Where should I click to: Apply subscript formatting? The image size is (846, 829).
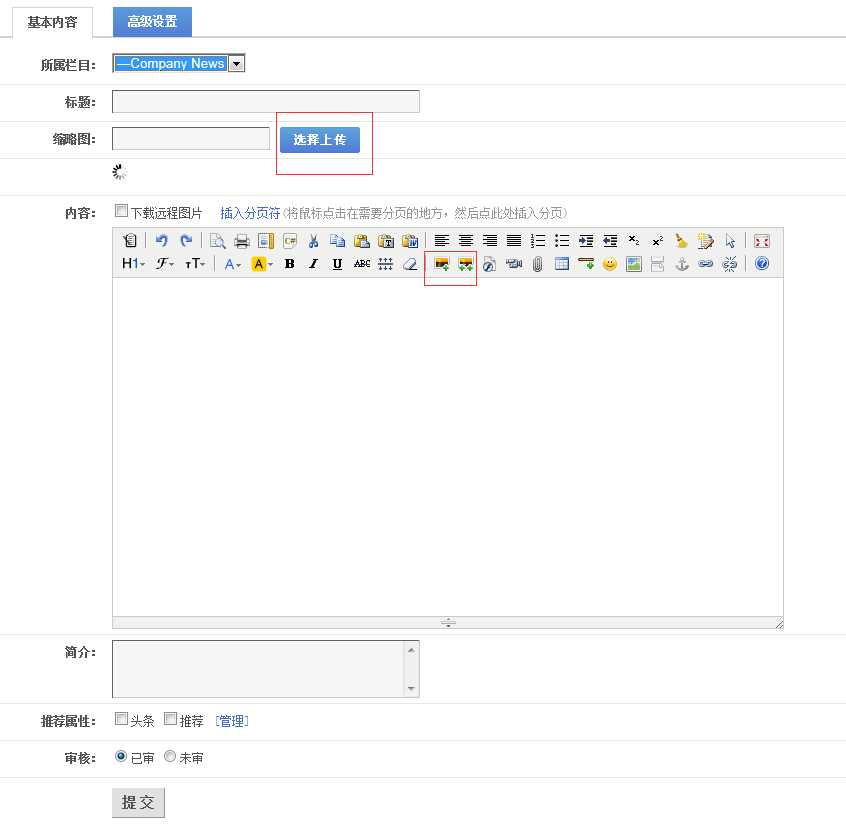pyautogui.click(x=634, y=241)
